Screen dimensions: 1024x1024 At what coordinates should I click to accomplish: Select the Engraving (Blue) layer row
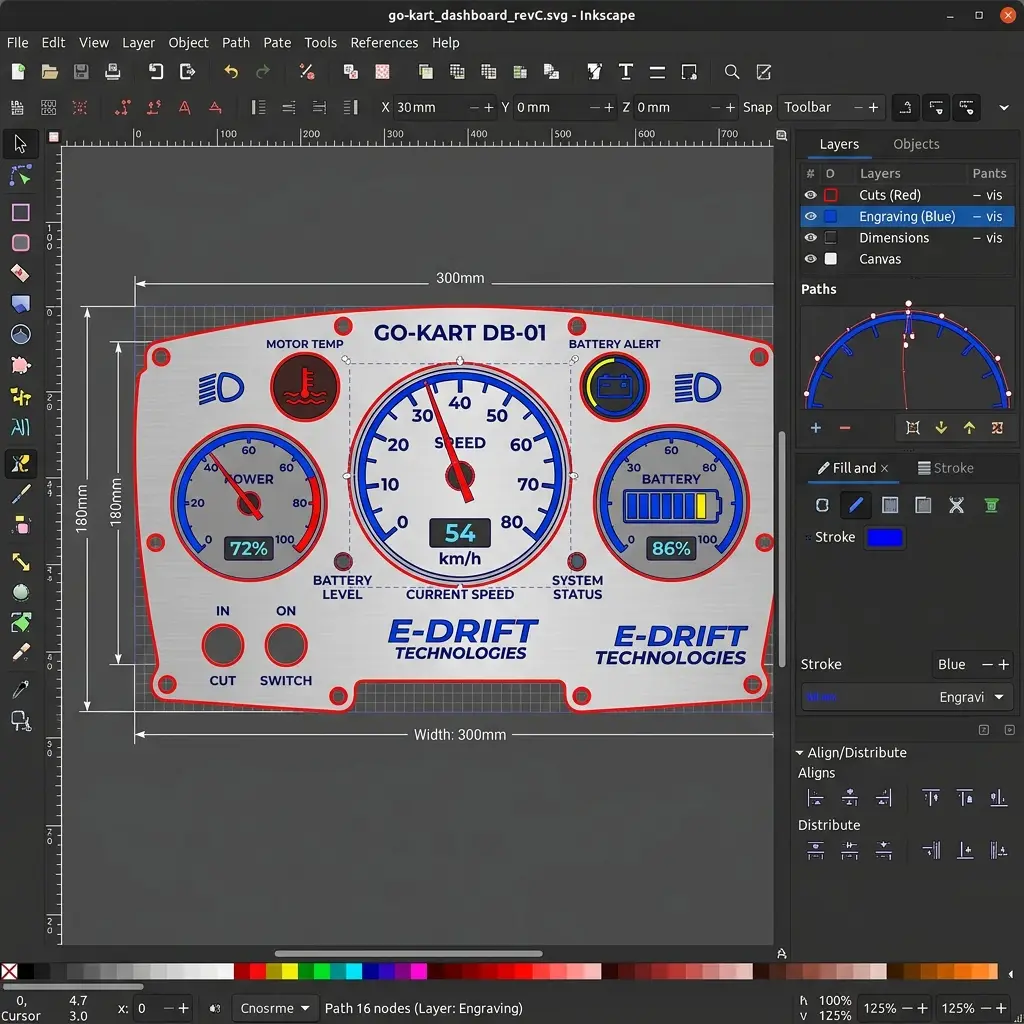907,216
